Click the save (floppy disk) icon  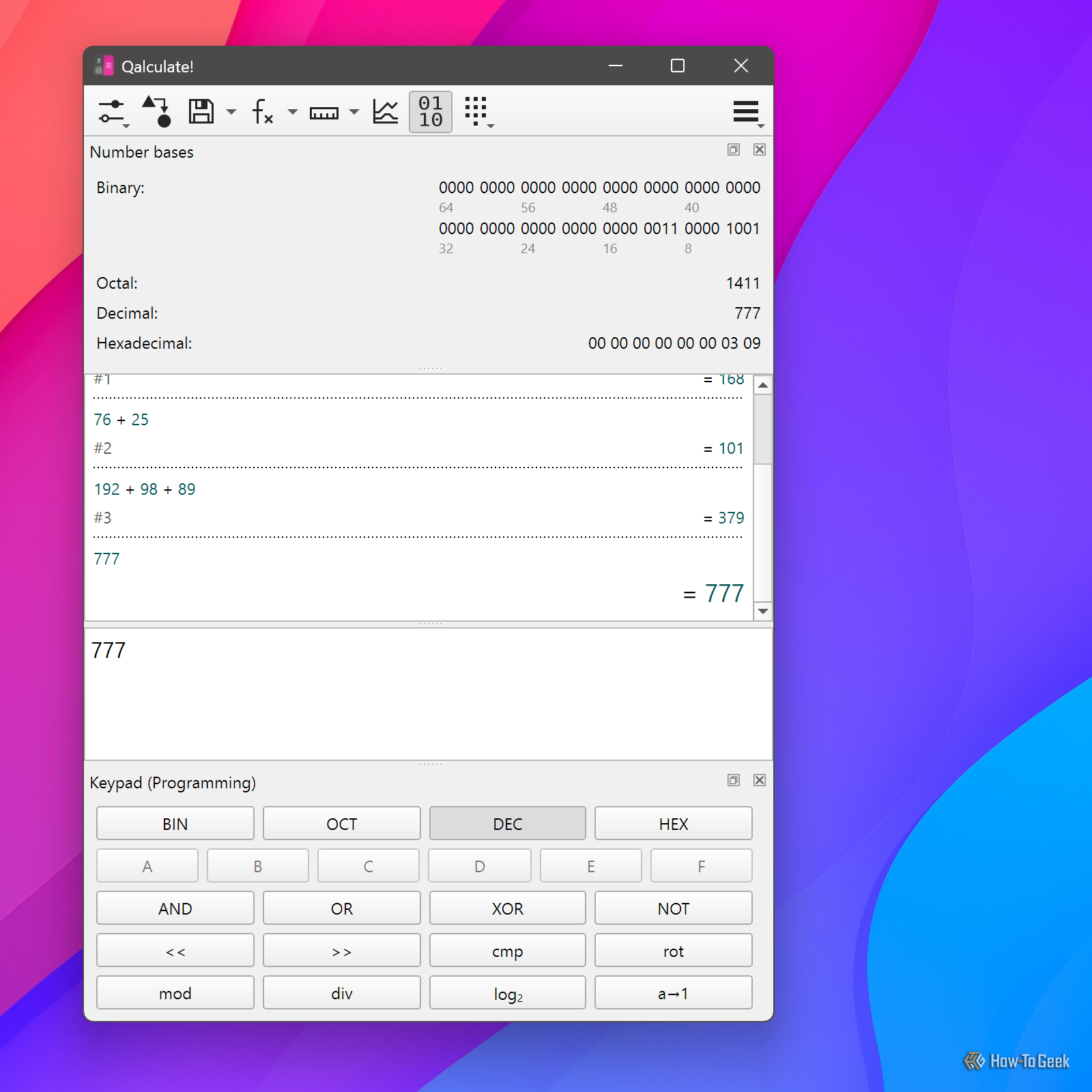click(201, 111)
